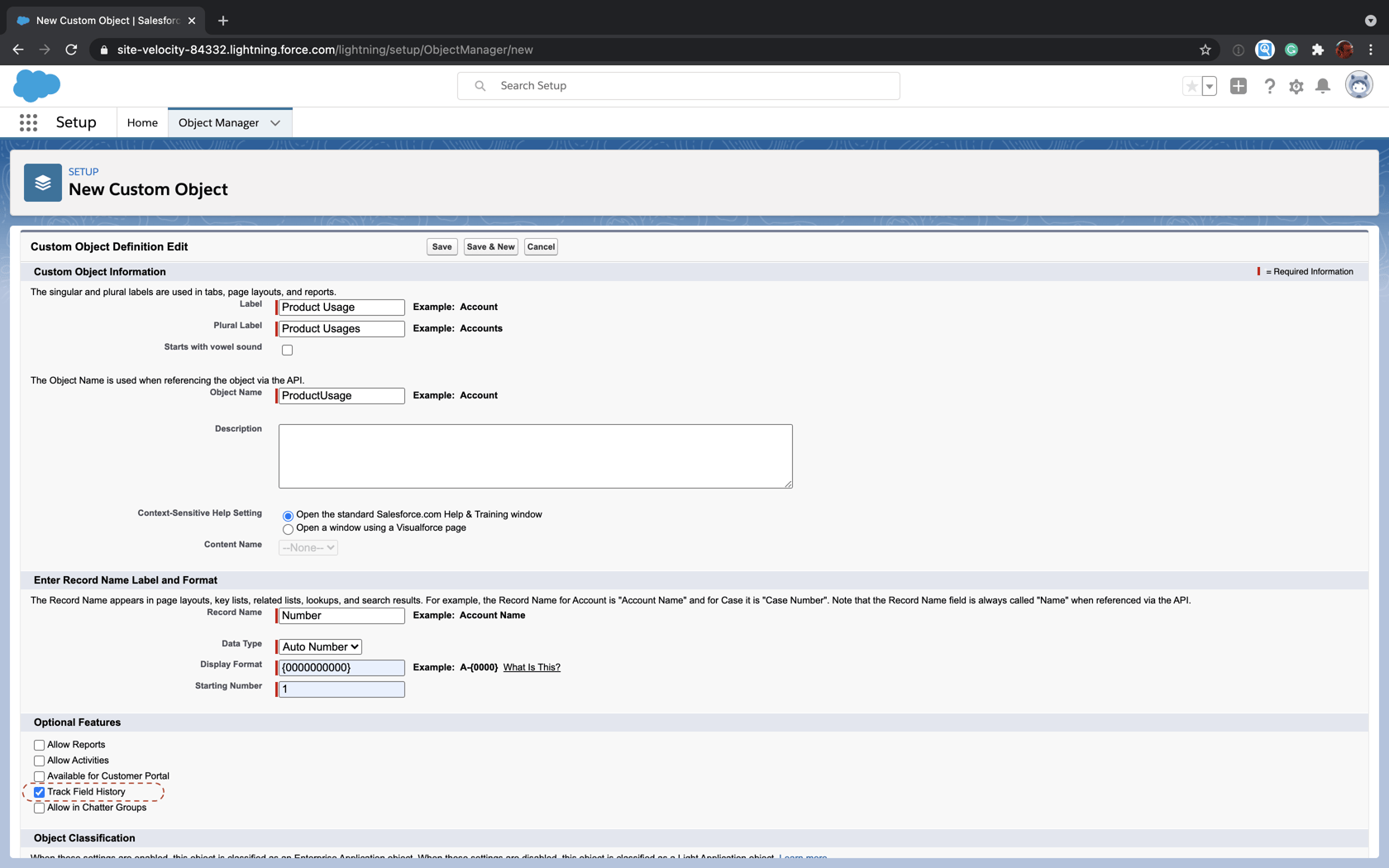Switch to the Object Manager tab
The width and height of the screenshot is (1389, 868).
point(218,122)
